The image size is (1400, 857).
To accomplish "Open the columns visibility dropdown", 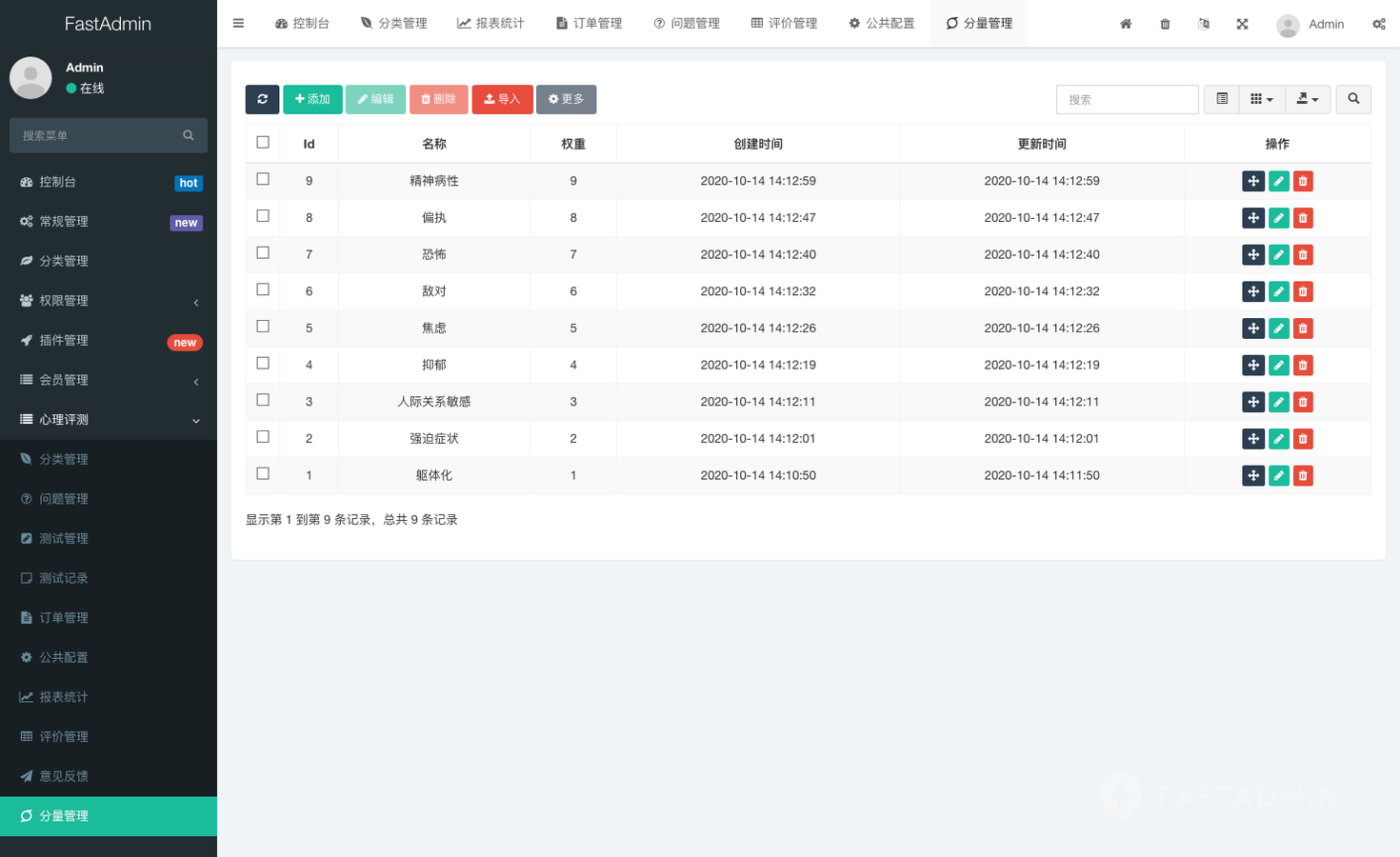I will [x=1261, y=99].
